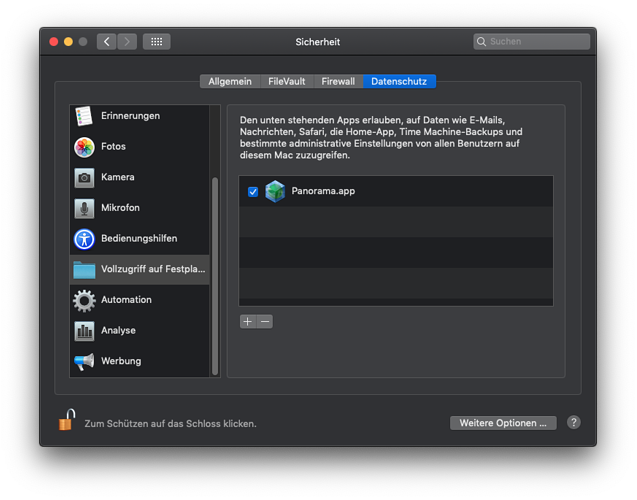Close the Sicherheit window

54,41
